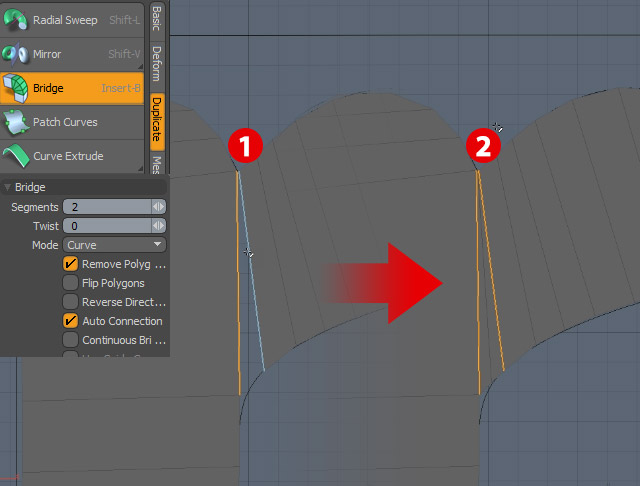Click the Radial Sweep label
Screen dimensions: 640x486
(x=65, y=20)
